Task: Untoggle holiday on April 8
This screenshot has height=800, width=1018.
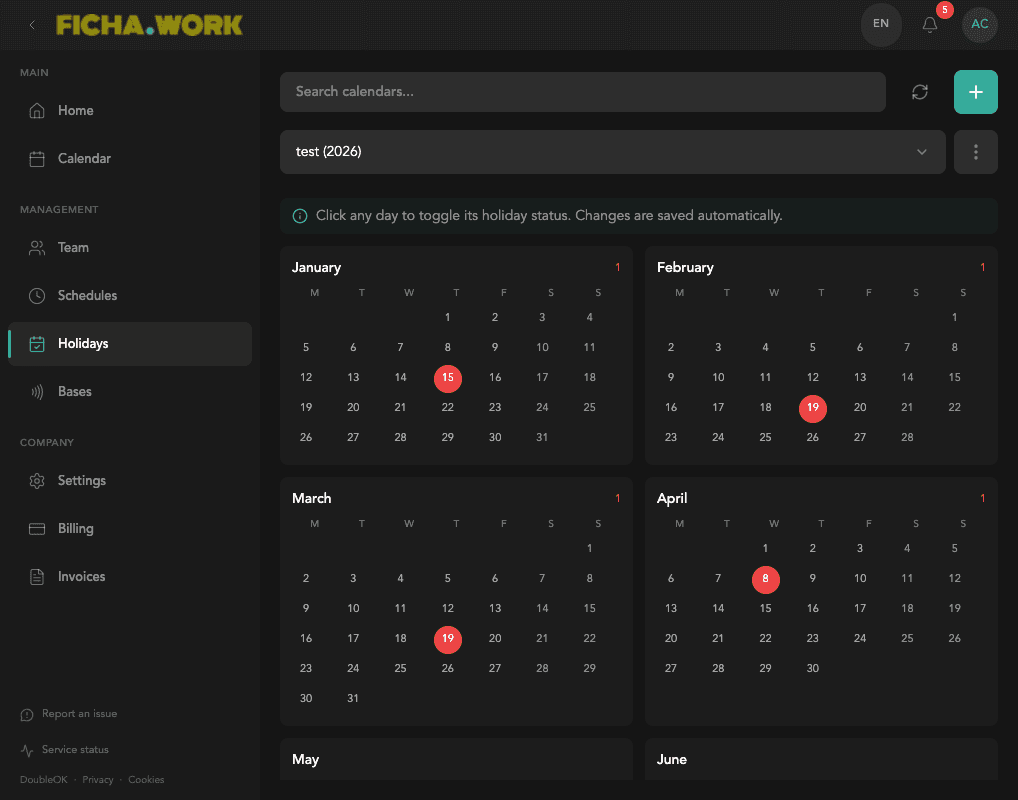Action: [x=765, y=579]
